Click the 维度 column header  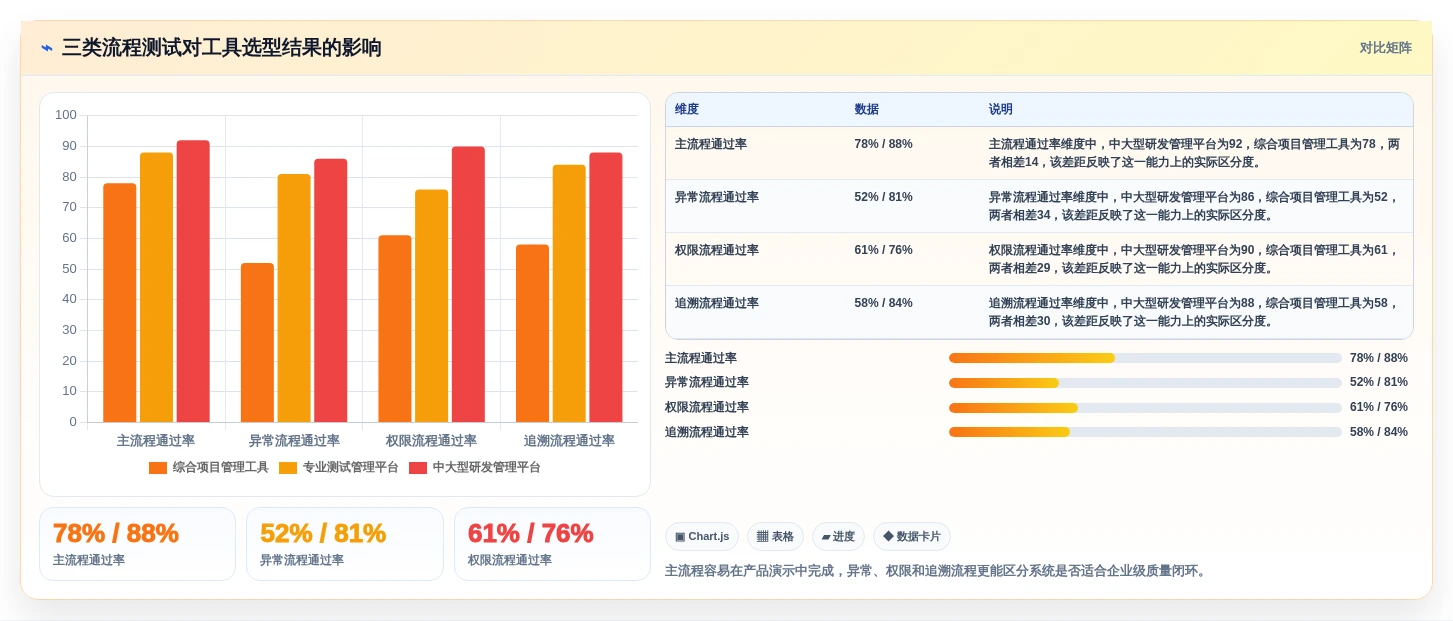(687, 110)
